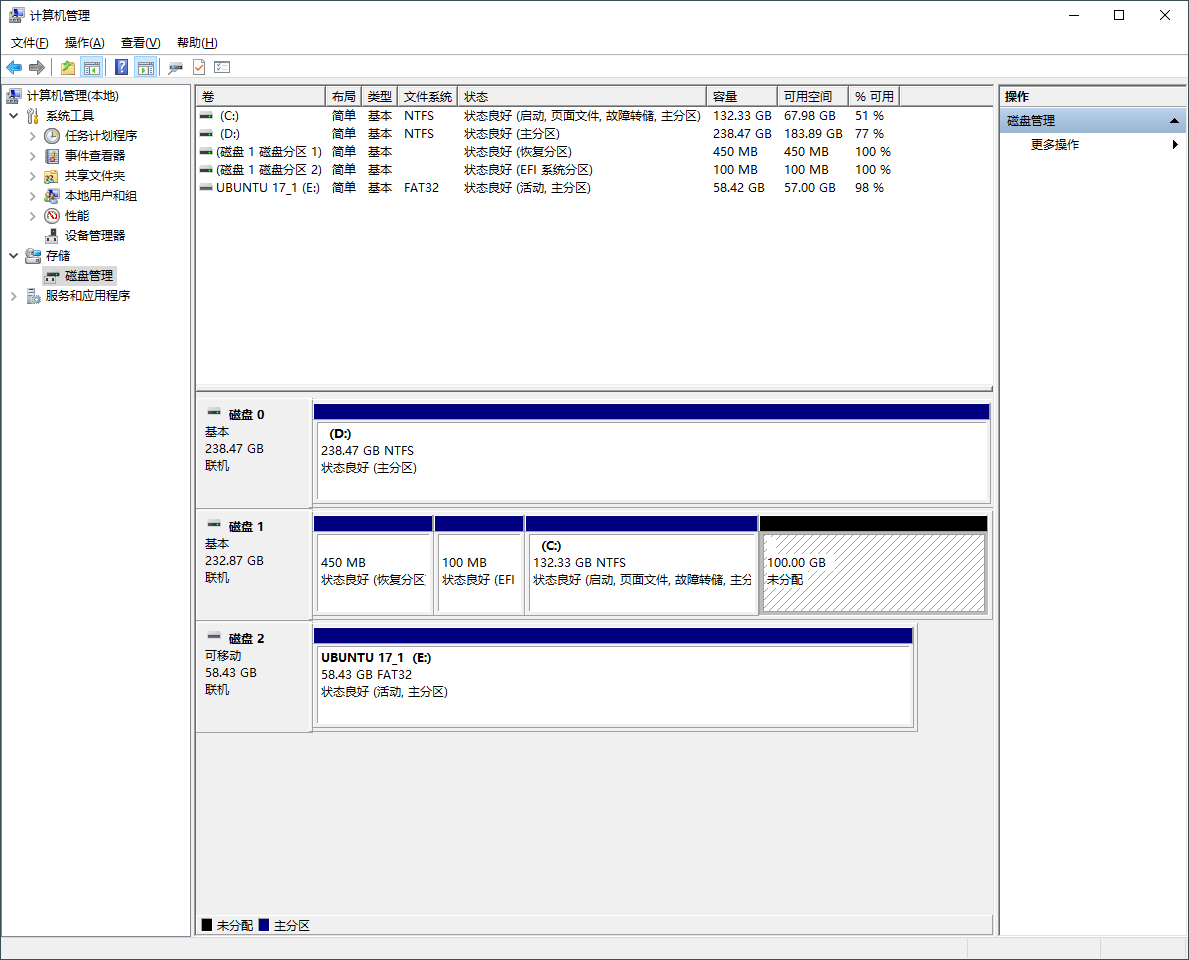Sort by the 容量 column header
1189x960 pixels.
coord(742,96)
